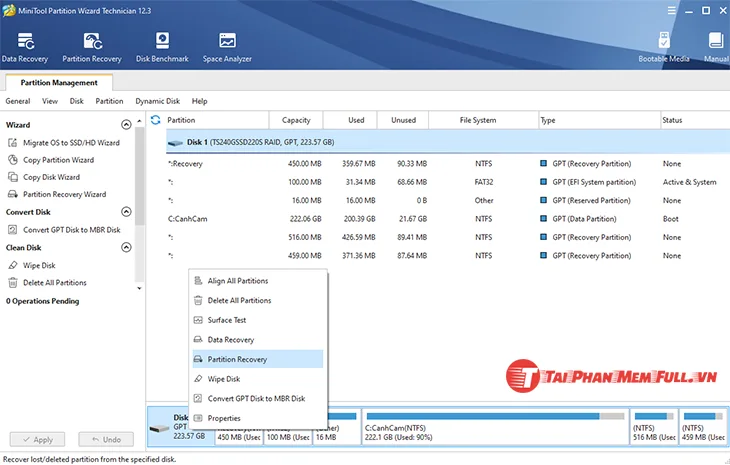Sort by File System column header
Image resolution: width=730 pixels, height=465 pixels.
pos(483,120)
